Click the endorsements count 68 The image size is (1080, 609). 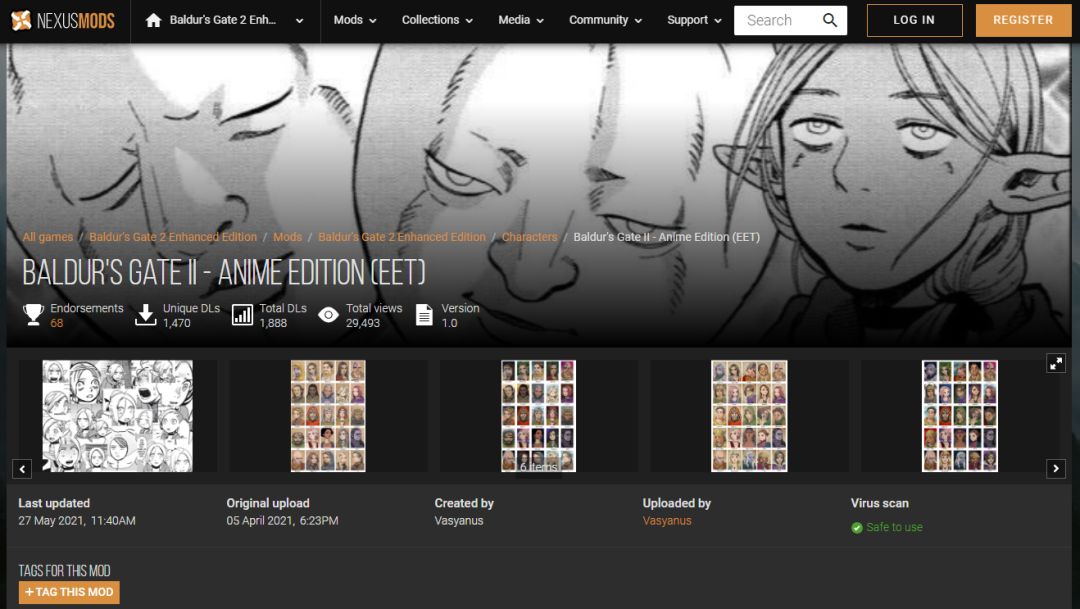(x=56, y=323)
